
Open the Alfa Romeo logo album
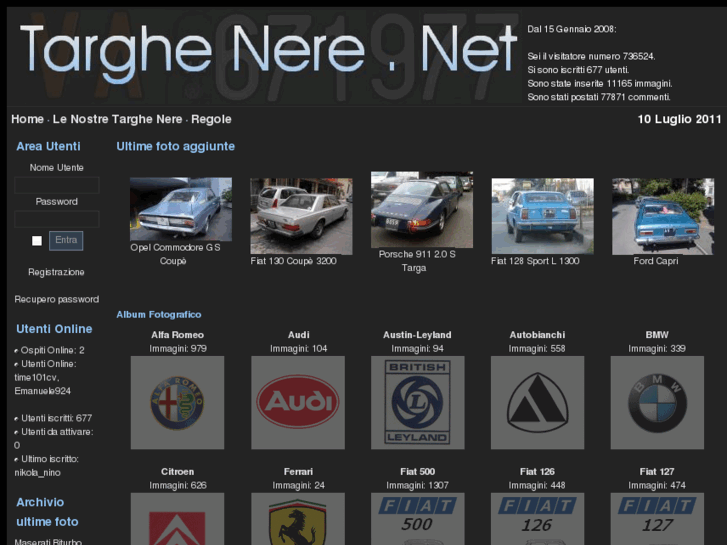pos(177,402)
